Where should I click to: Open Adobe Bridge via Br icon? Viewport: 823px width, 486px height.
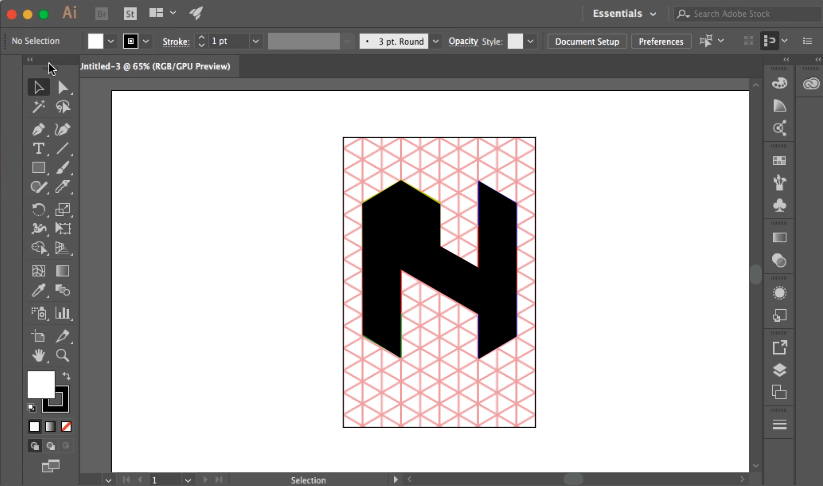pos(102,14)
